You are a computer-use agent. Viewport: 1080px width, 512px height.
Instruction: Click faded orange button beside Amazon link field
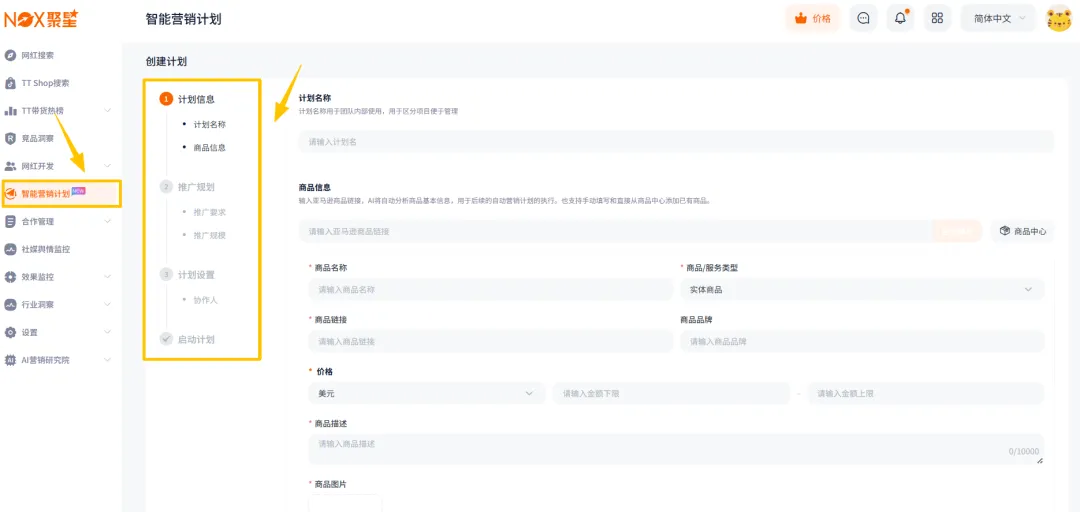(x=957, y=232)
